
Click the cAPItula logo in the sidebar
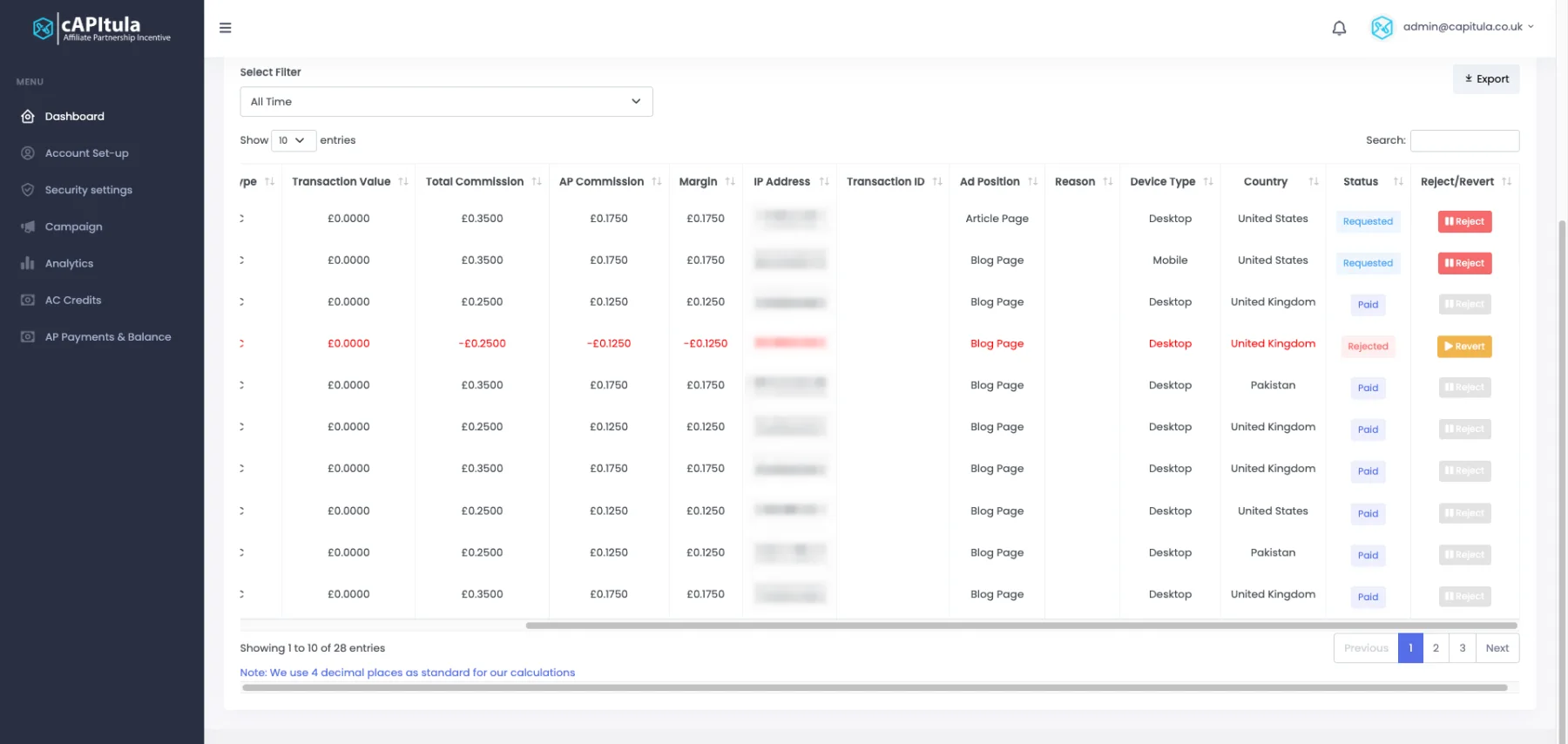coord(102,28)
